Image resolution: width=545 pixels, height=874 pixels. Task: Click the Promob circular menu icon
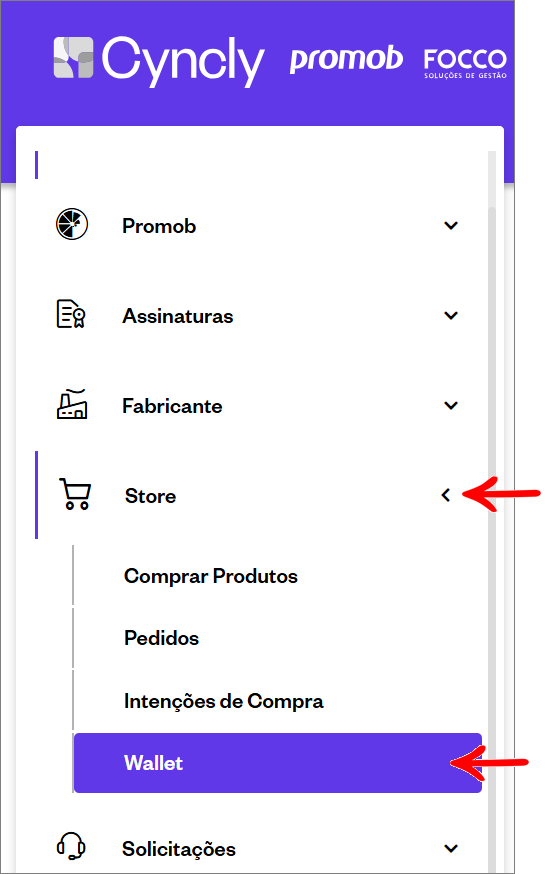click(x=72, y=224)
